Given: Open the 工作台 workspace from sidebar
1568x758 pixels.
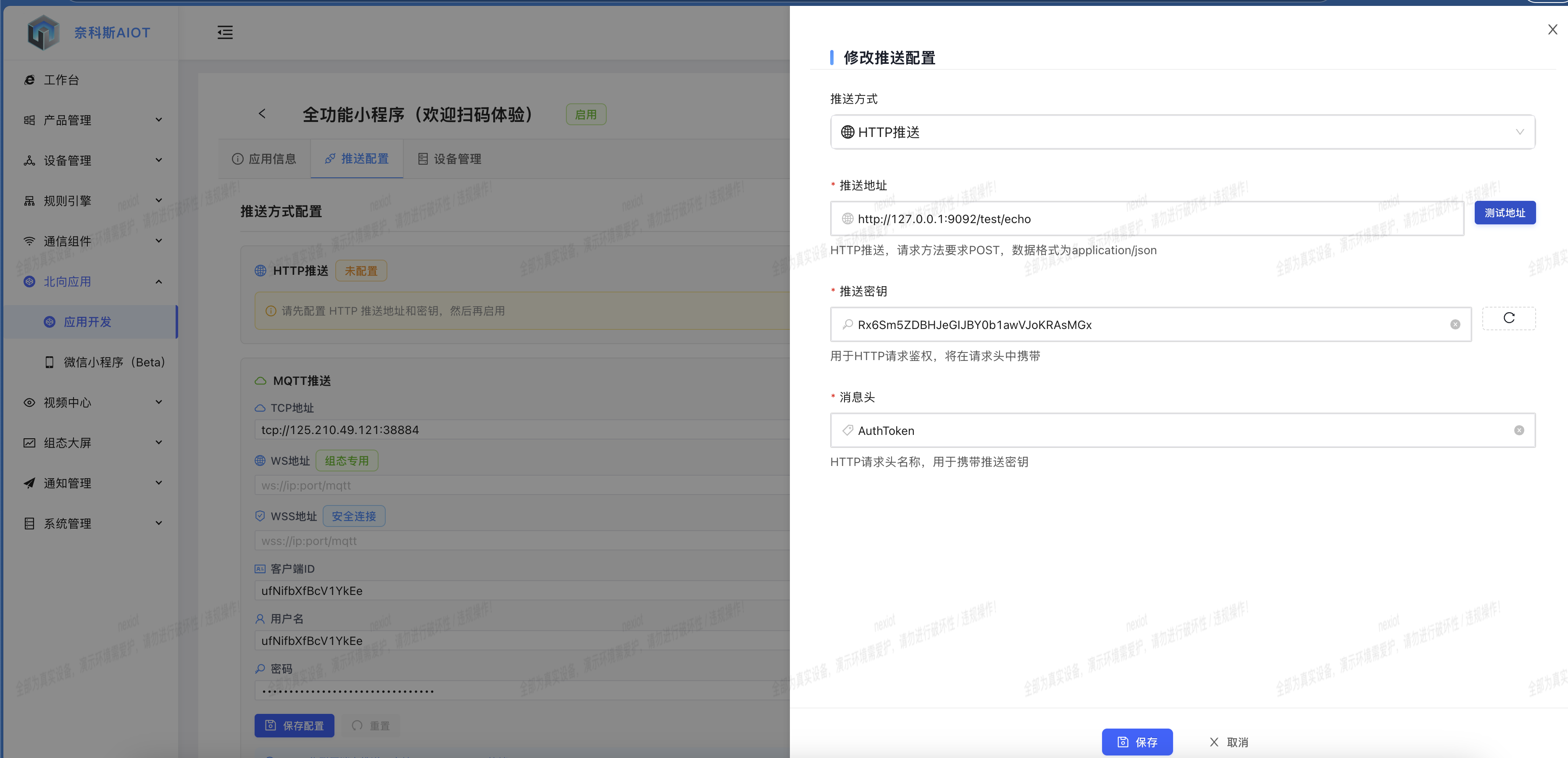Looking at the screenshot, I should (61, 79).
